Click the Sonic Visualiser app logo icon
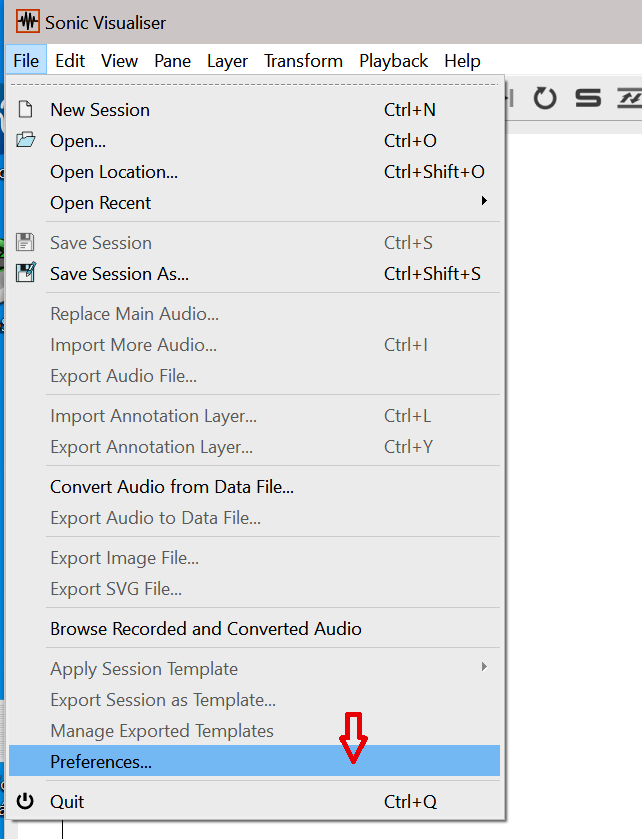The height and width of the screenshot is (839, 642). tap(27, 21)
